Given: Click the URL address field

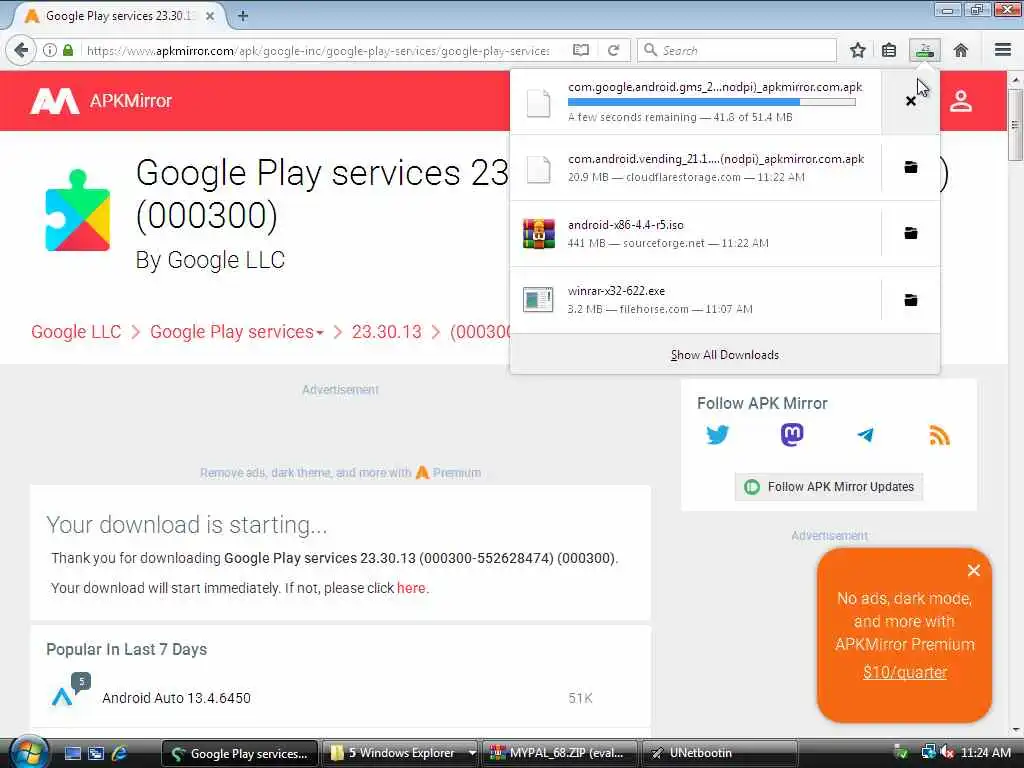Looking at the screenshot, I should 318,50.
